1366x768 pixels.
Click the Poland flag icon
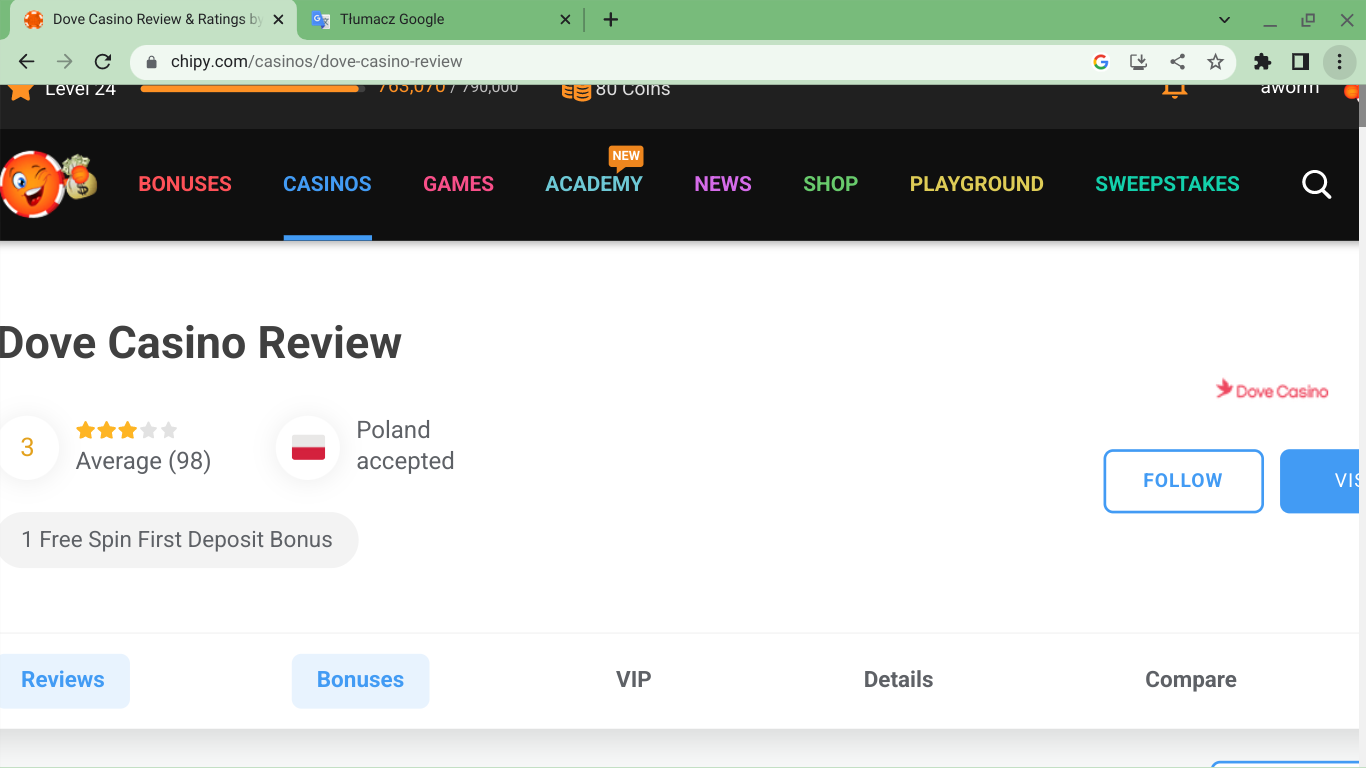coord(306,447)
